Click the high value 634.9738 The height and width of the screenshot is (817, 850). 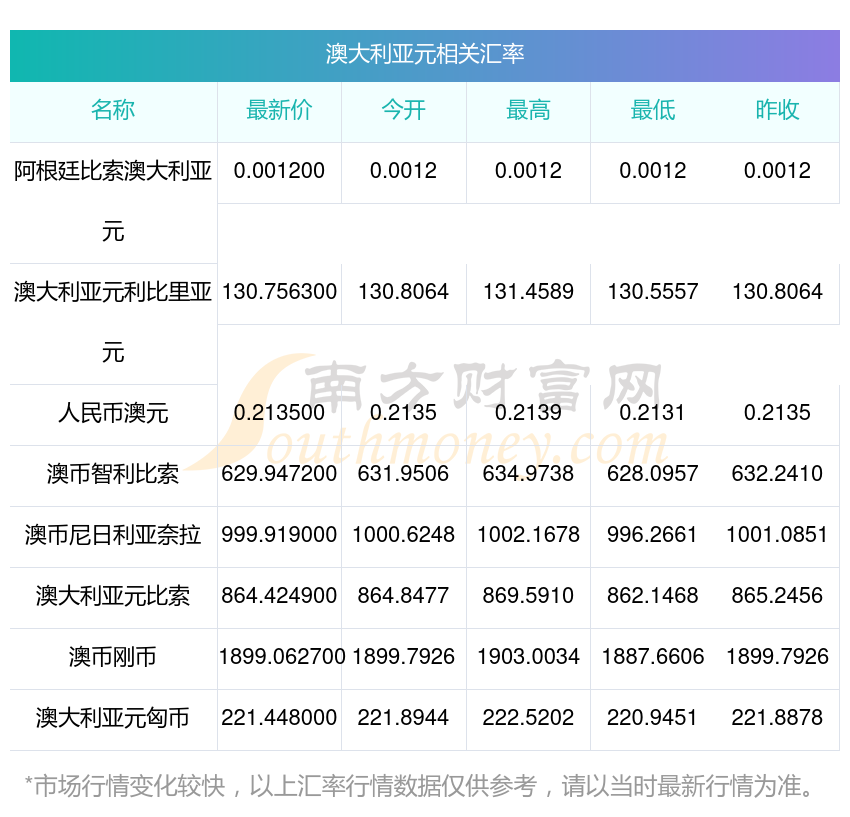point(529,473)
